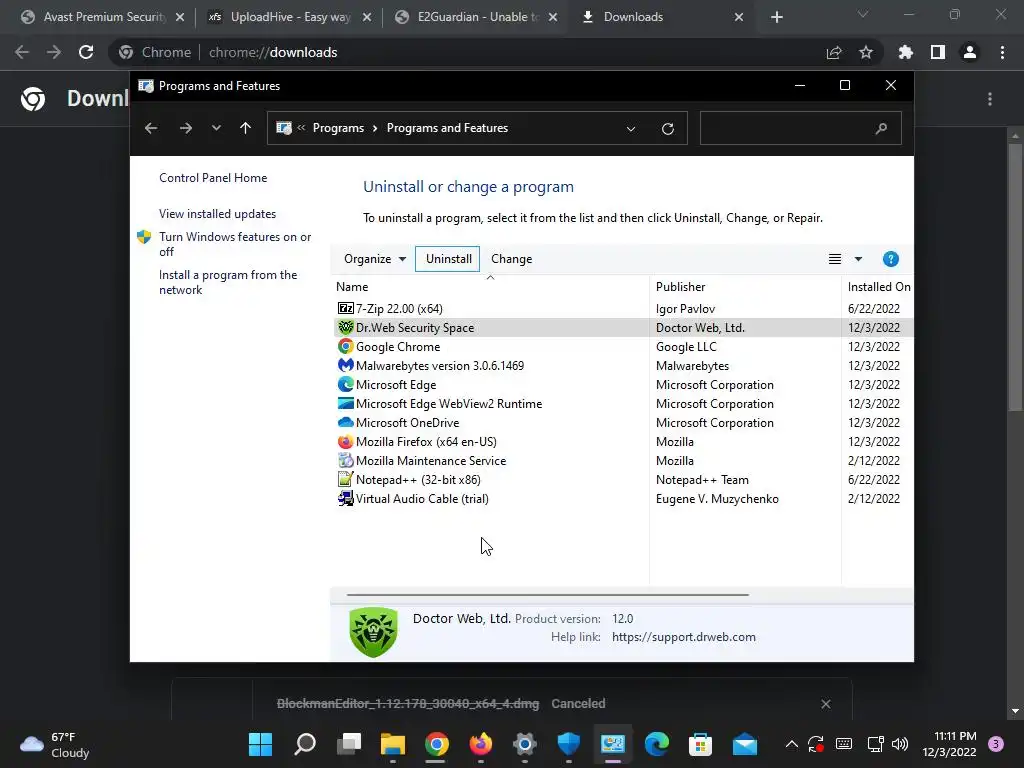Go back in Programs and Features window
This screenshot has height=768, width=1024.
(151, 128)
